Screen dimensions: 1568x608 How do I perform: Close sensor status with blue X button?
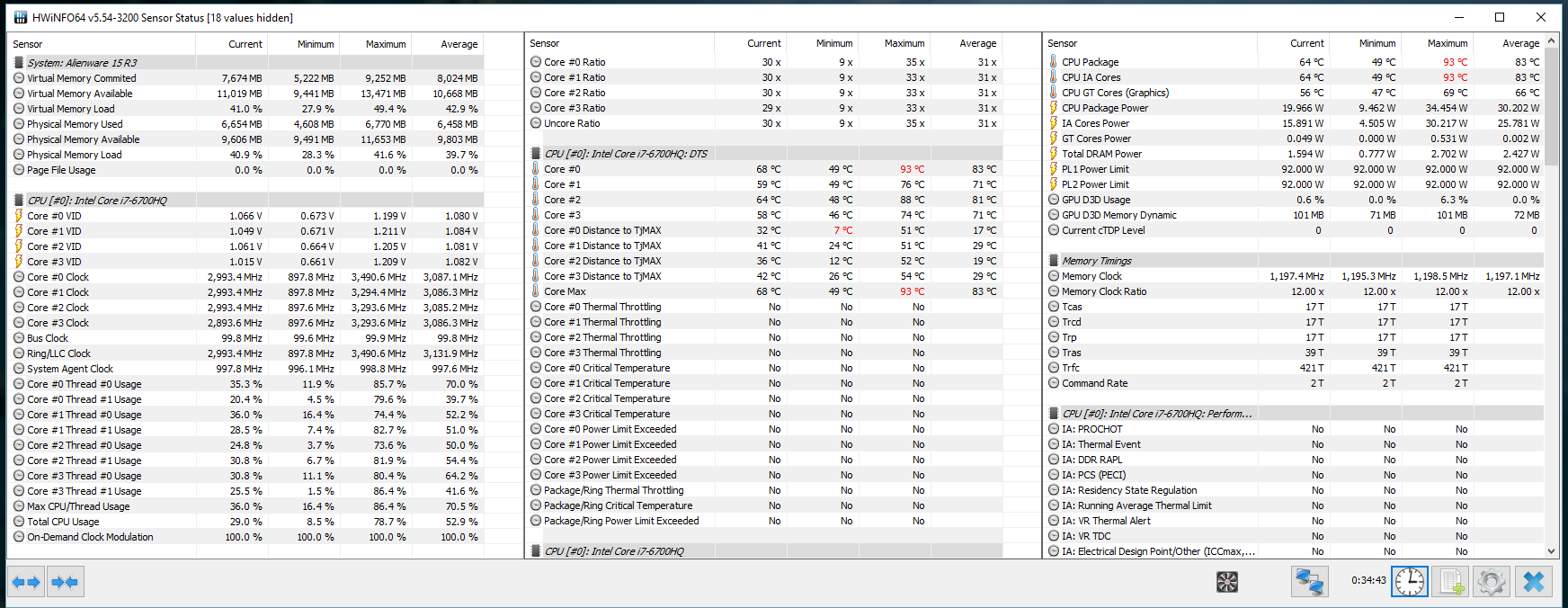point(1533,582)
